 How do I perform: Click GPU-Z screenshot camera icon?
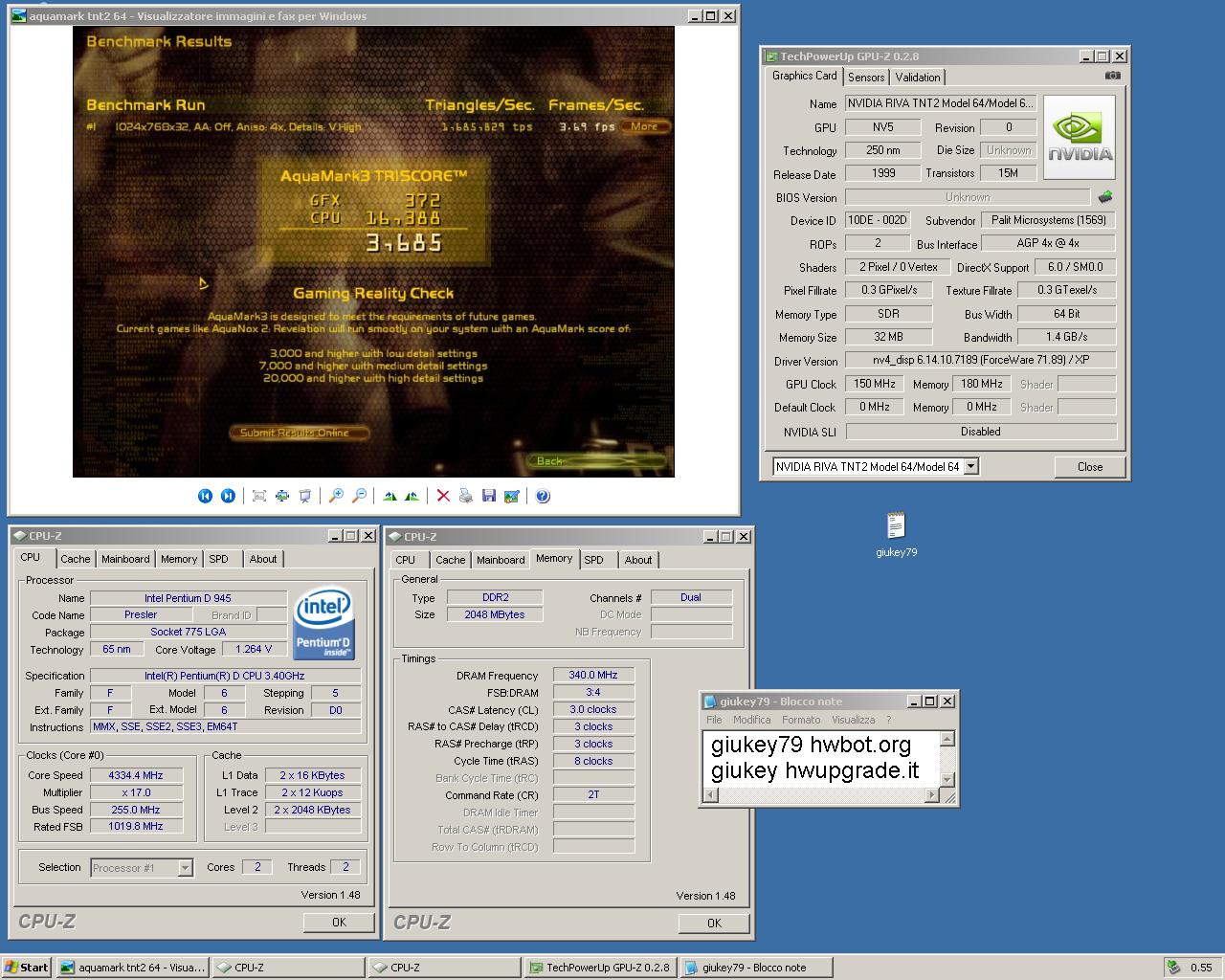click(1112, 76)
